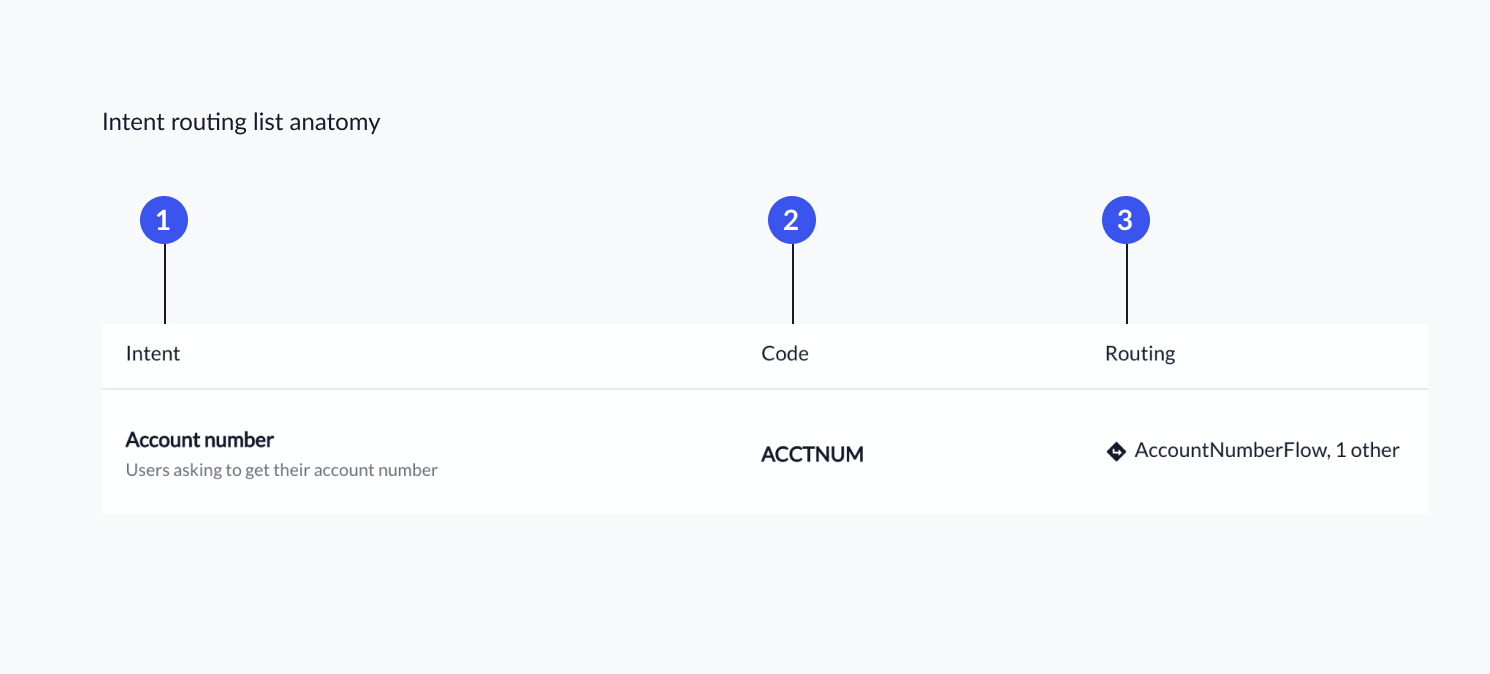Click the 'Users asking to get their account number' description
This screenshot has height=674, width=1490.
[282, 470]
